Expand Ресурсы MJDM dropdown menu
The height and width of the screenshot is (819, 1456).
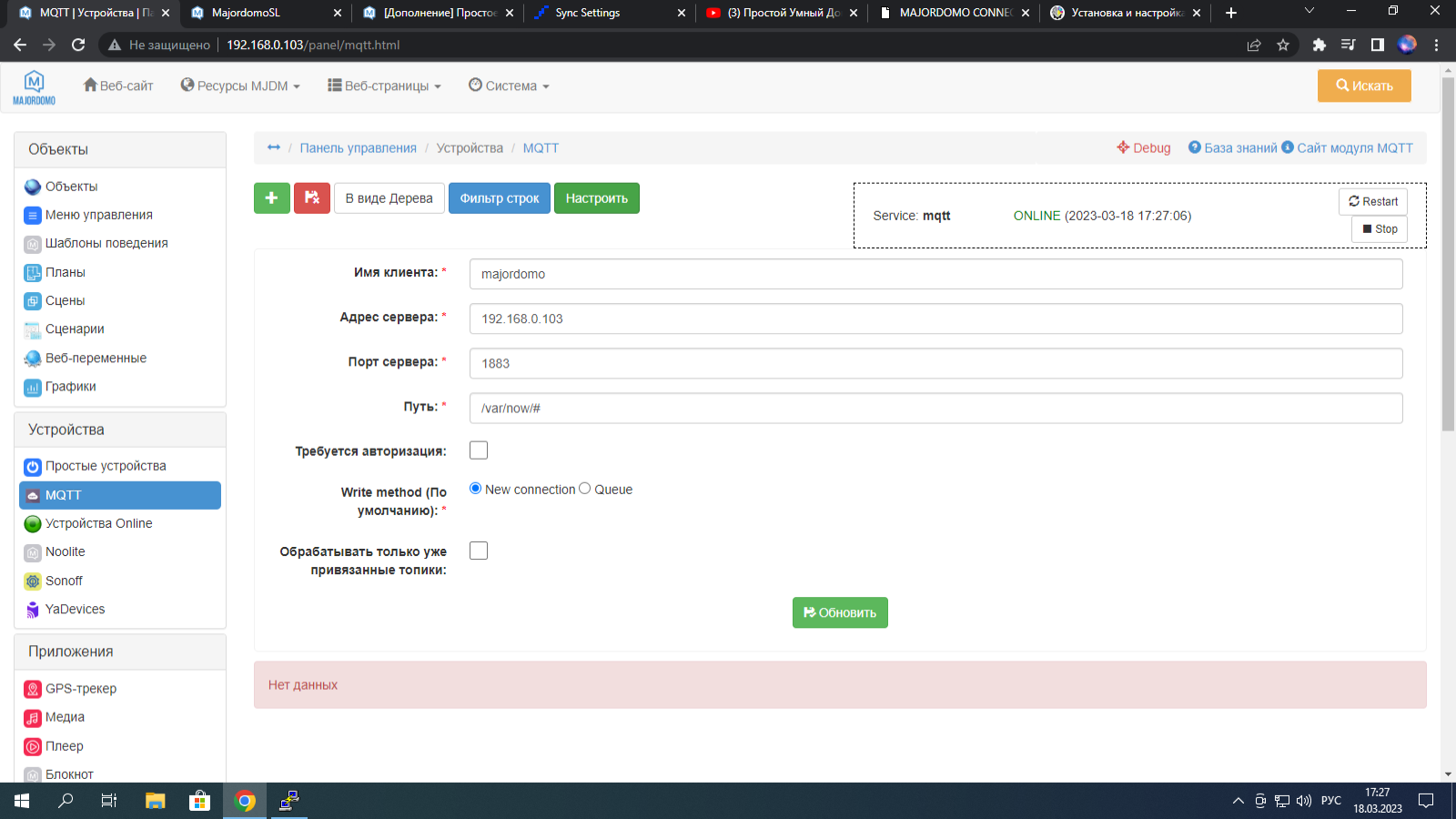pyautogui.click(x=240, y=86)
